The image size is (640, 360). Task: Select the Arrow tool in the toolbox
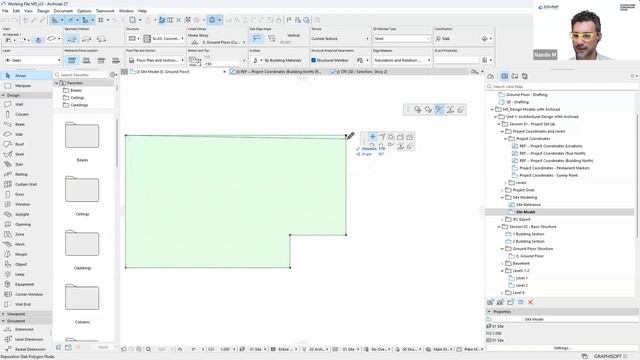pos(25,76)
